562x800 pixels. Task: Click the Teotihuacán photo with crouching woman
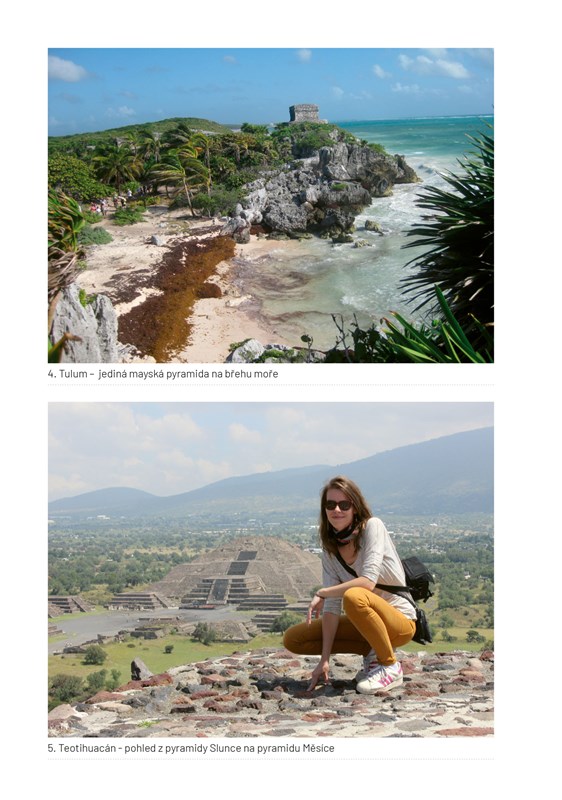coord(271,569)
